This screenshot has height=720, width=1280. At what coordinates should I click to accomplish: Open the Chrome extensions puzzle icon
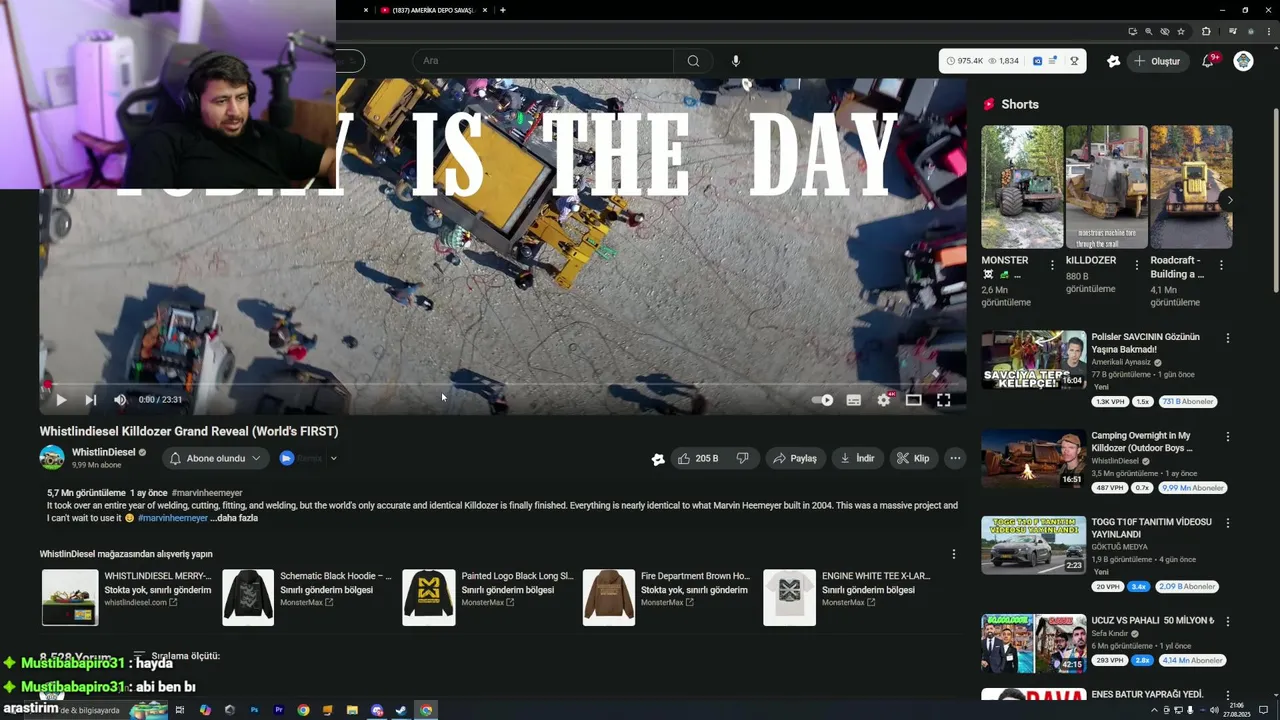(1206, 31)
